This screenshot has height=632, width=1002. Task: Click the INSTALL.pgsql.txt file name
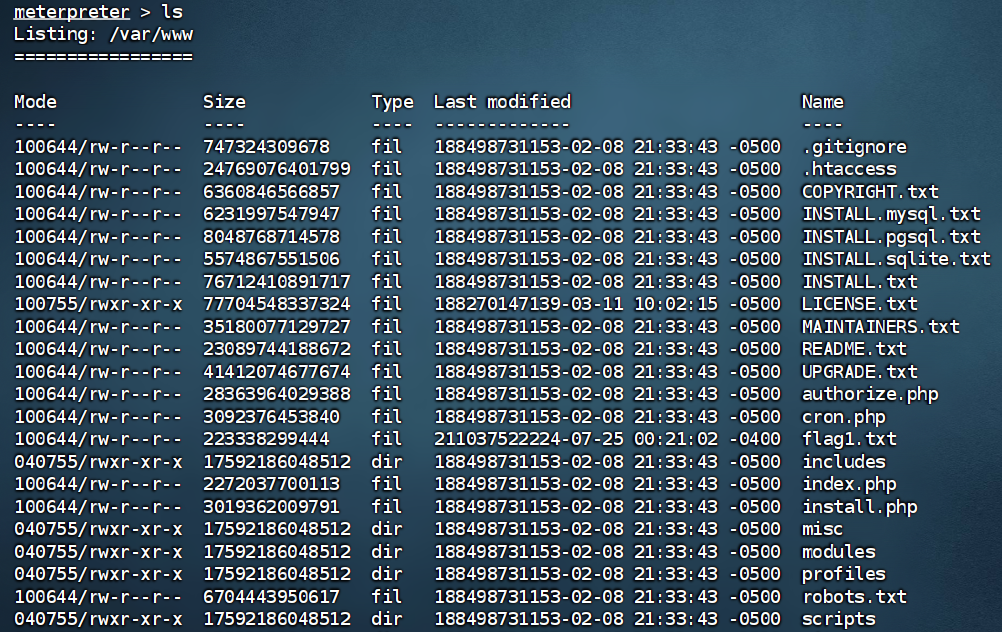click(891, 237)
